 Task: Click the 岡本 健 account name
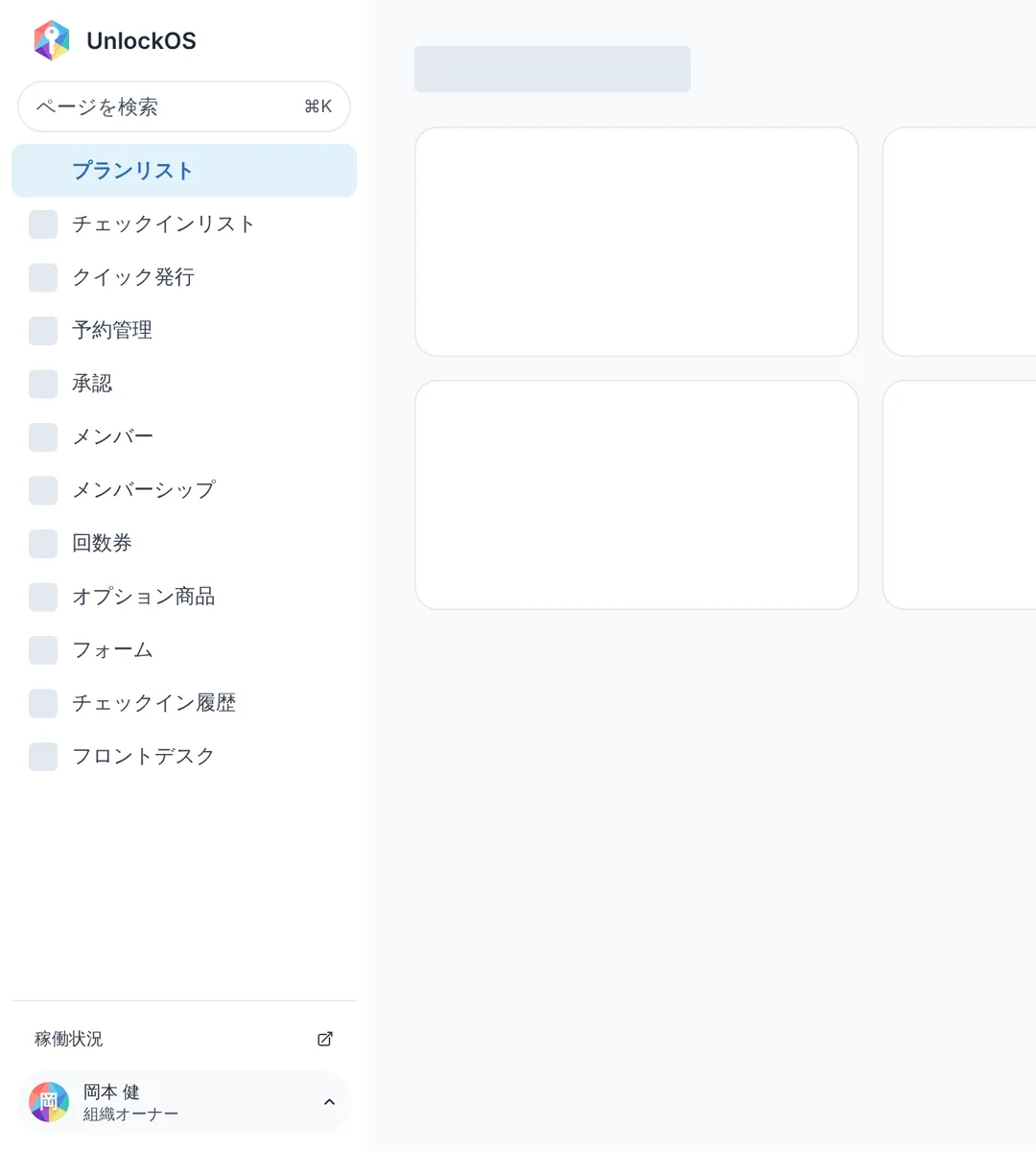(111, 1092)
